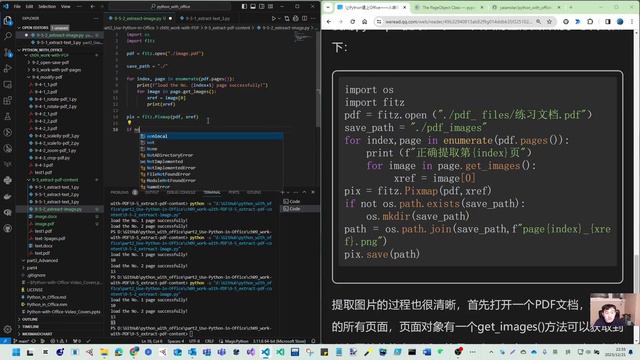Switch to the PROBLEMS panel tab
This screenshot has height=360, width=640.
[x=119, y=192]
